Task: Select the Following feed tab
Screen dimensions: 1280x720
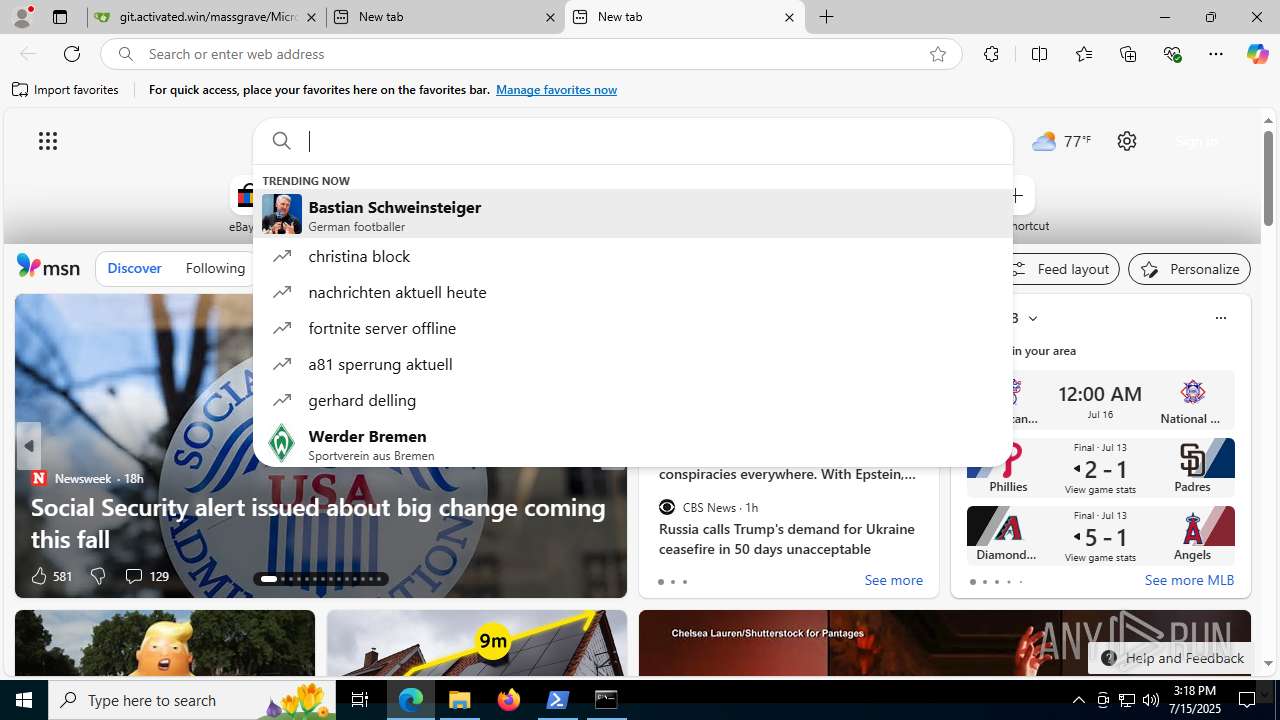Action: pos(215,268)
